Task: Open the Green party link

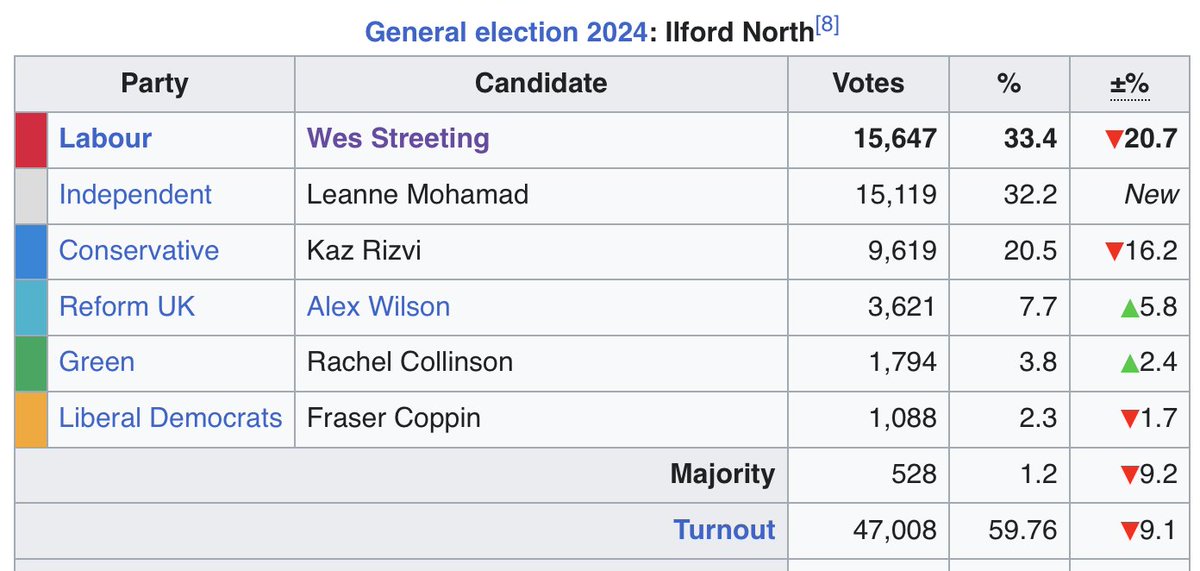Action: pyautogui.click(x=97, y=361)
